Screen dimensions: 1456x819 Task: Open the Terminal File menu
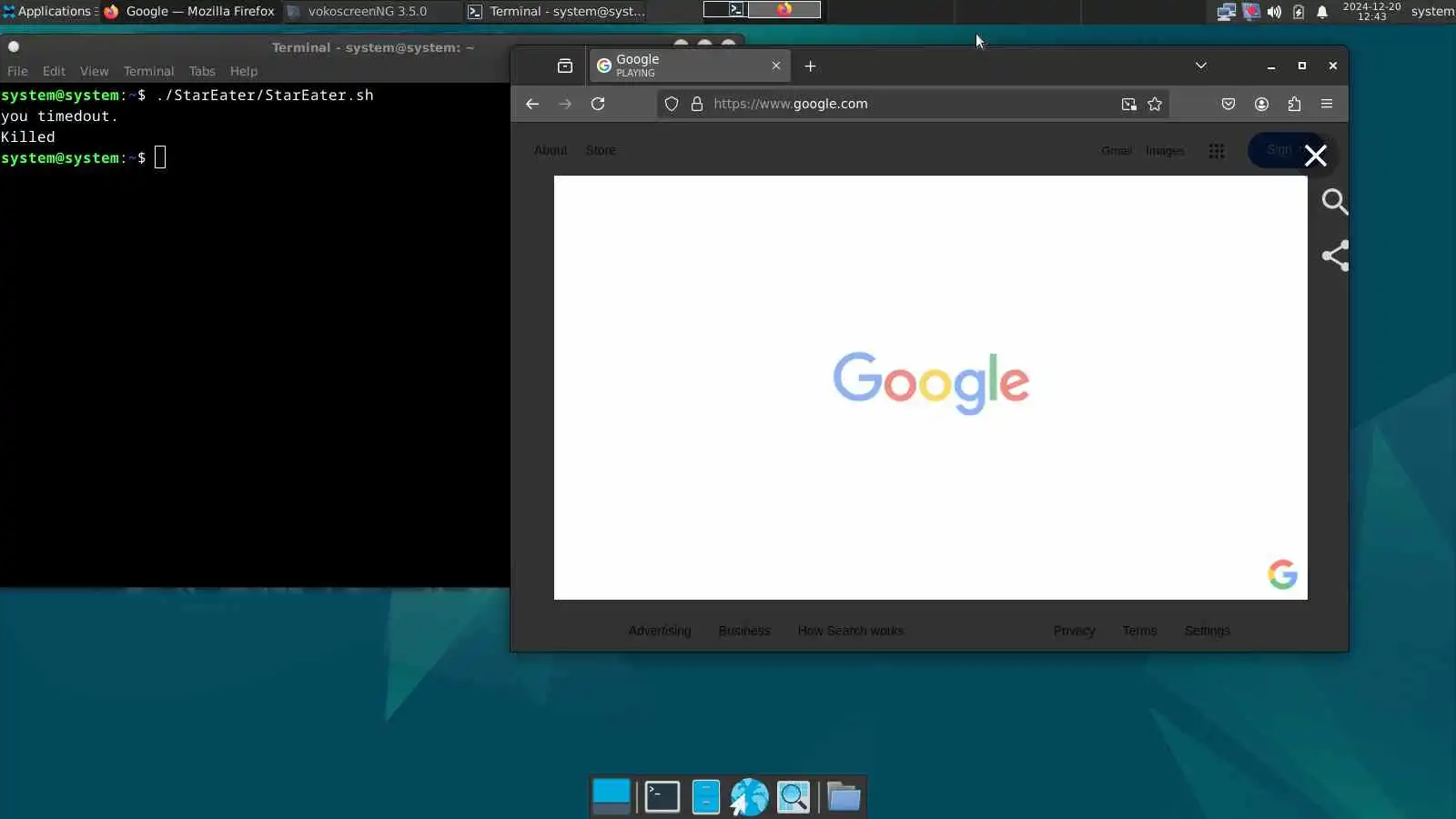[17, 71]
